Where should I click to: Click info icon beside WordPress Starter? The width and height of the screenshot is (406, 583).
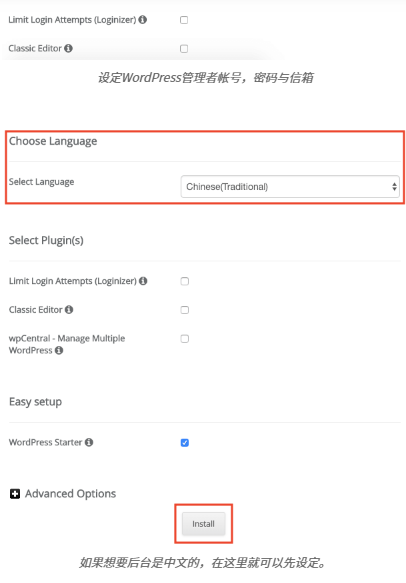89,442
